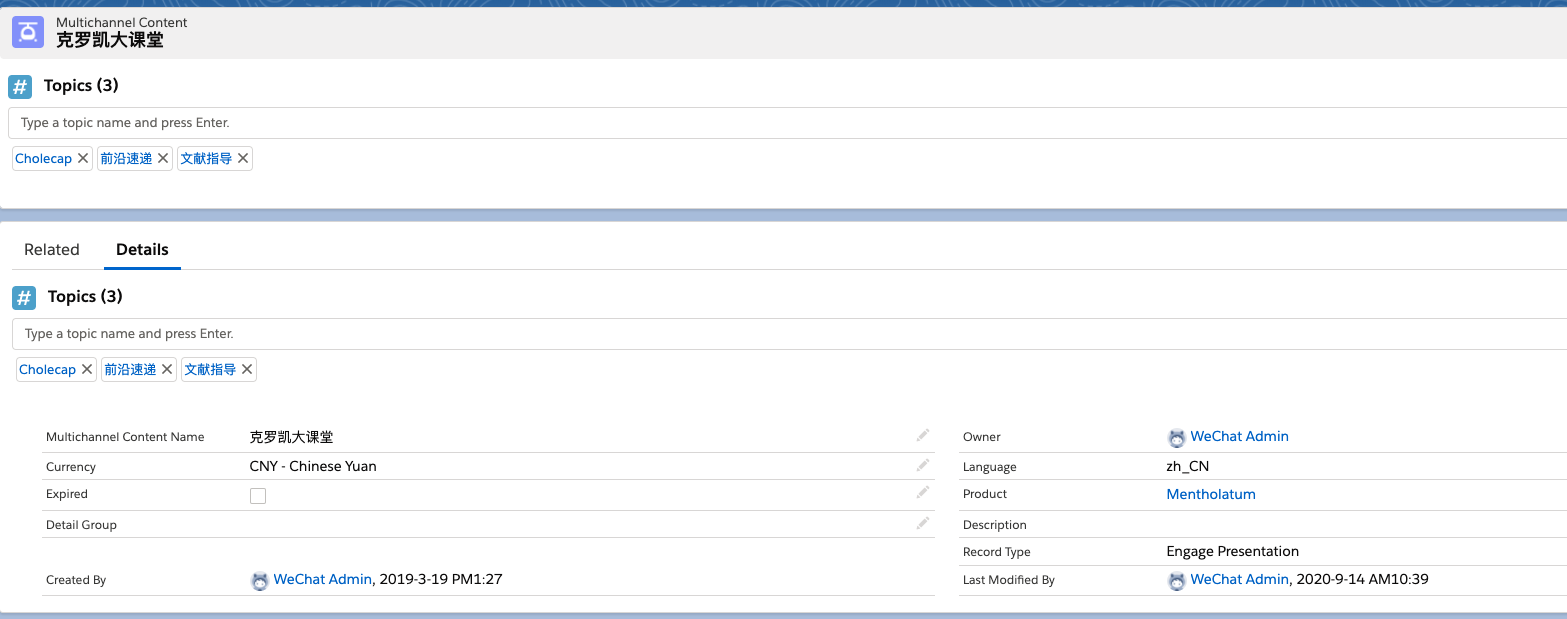This screenshot has width=1567, height=619.
Task: Open 前沿速递 topic link in upper Topics panel
Action: point(126,158)
